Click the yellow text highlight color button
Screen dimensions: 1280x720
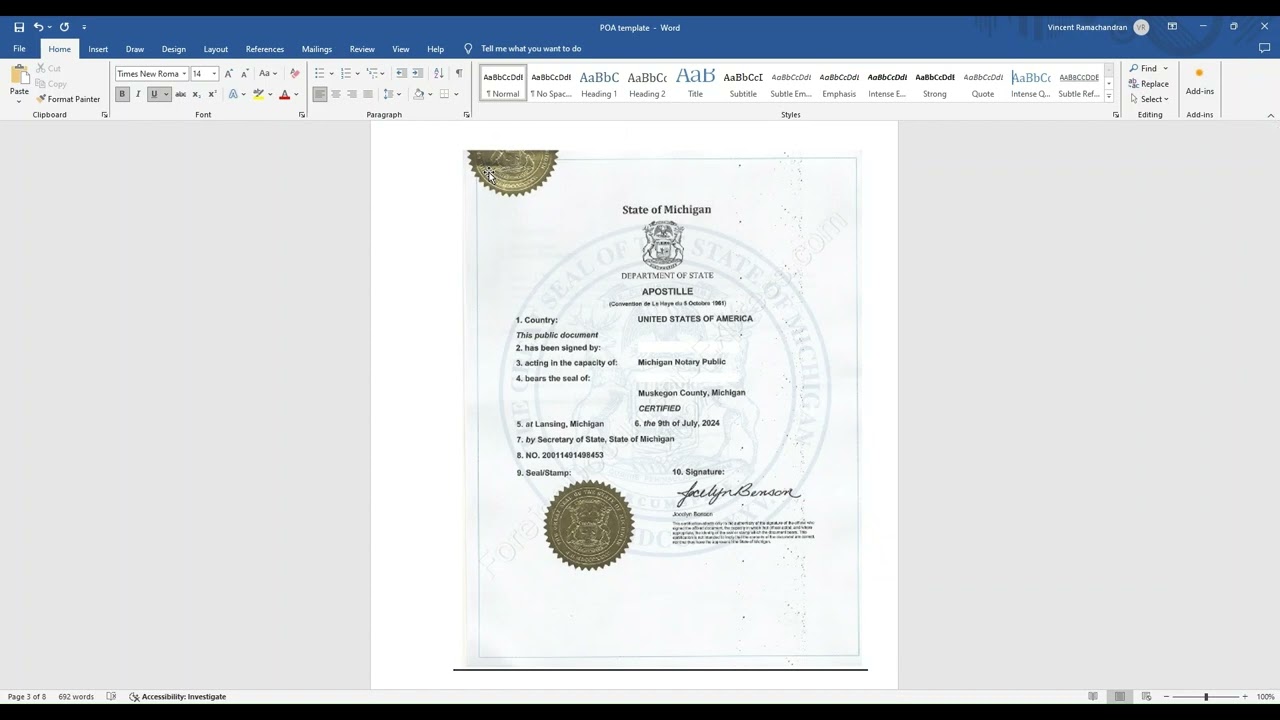[258, 94]
